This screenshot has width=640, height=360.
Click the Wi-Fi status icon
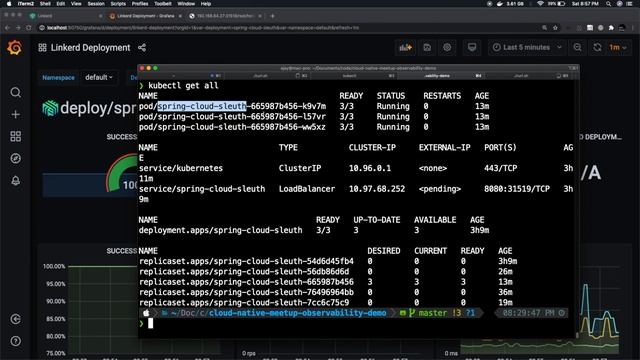tap(540, 4)
